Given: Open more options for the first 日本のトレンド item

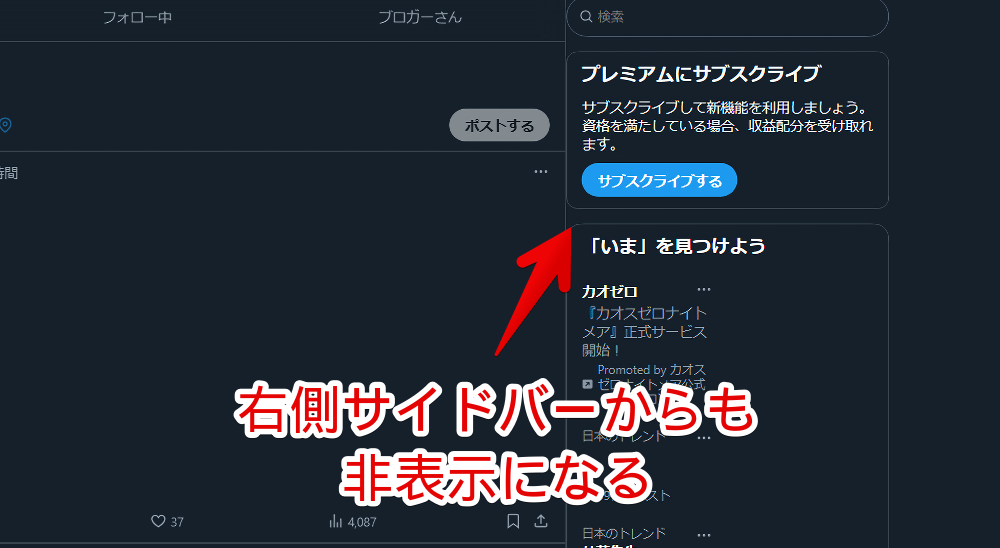Looking at the screenshot, I should coord(704,438).
